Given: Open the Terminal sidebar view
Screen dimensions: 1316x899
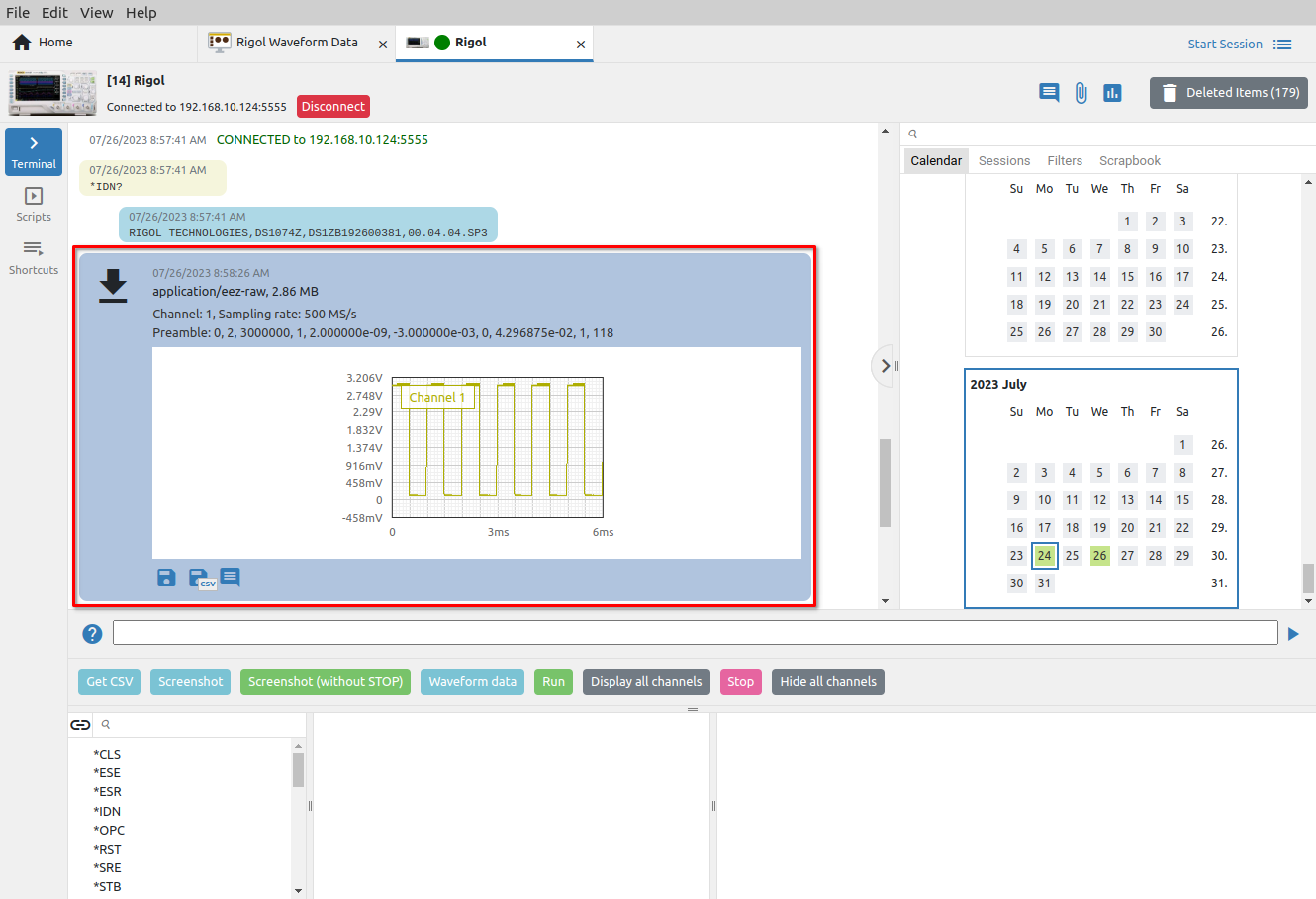Looking at the screenshot, I should tap(34, 151).
